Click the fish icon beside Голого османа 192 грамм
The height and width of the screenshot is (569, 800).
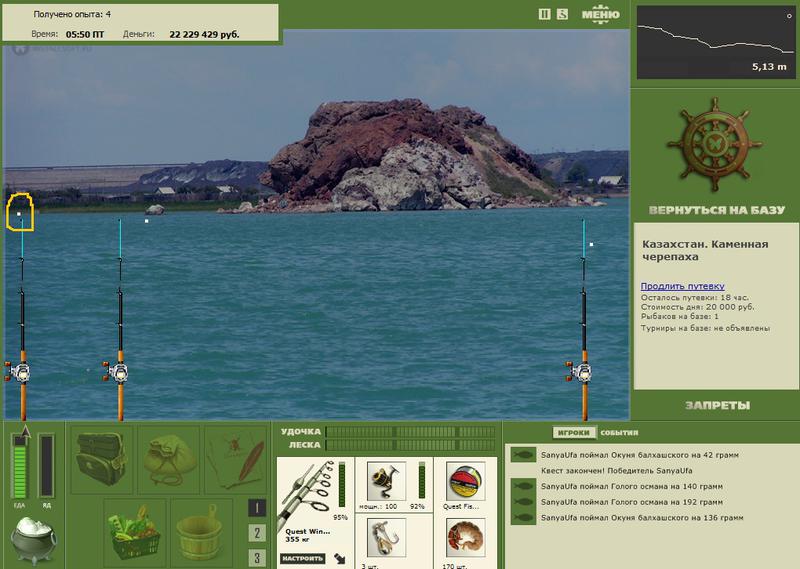[x=523, y=502]
